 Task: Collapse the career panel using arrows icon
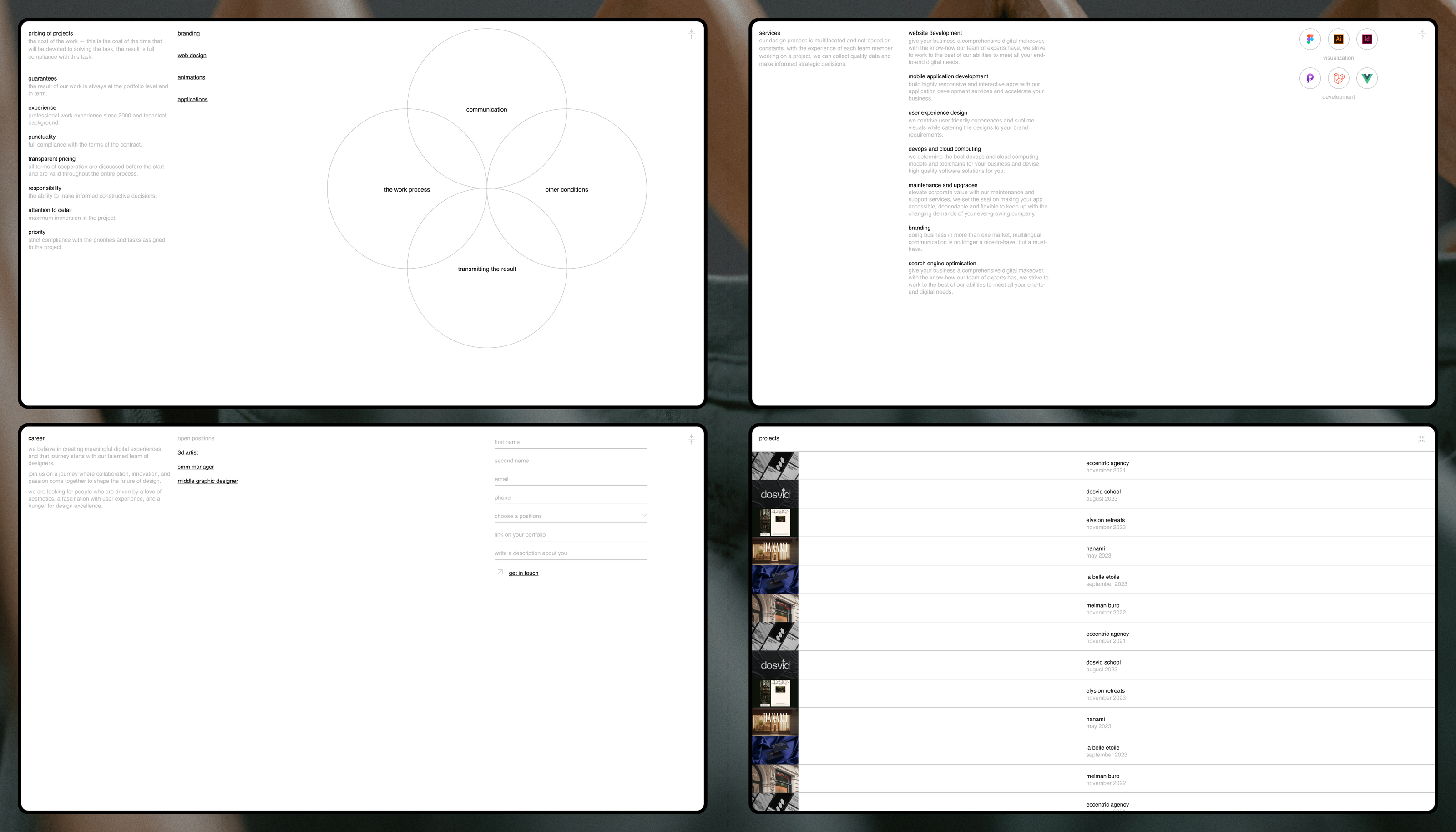(x=691, y=439)
